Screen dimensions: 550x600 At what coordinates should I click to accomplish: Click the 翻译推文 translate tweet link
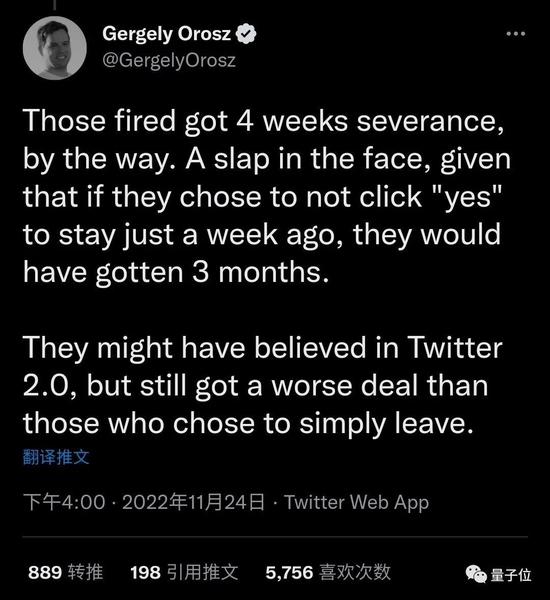[56, 457]
